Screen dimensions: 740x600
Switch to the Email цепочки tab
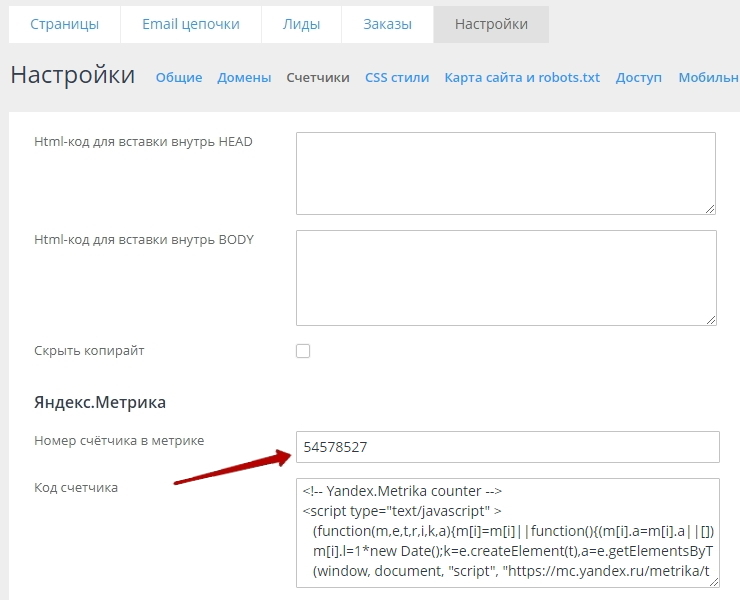coord(190,24)
